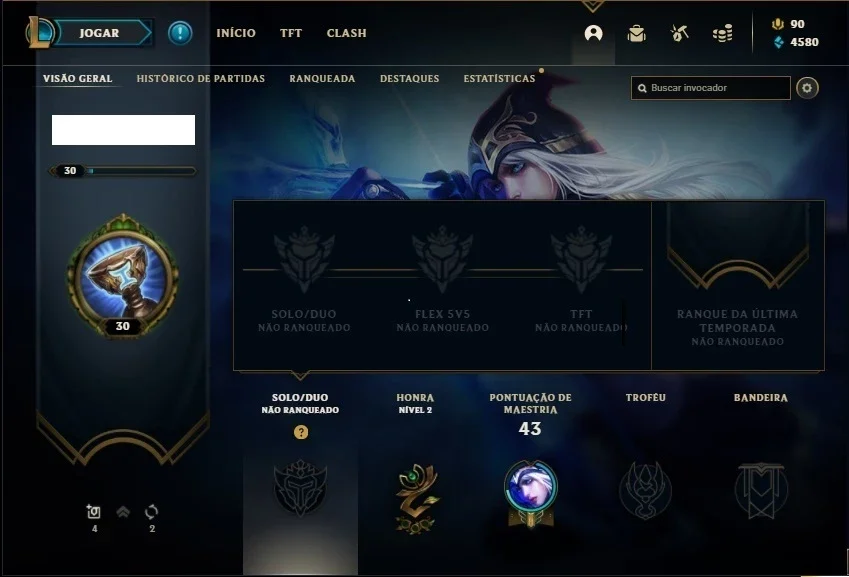Switch to Histórico de Partidas tab
849x577 pixels.
point(201,78)
